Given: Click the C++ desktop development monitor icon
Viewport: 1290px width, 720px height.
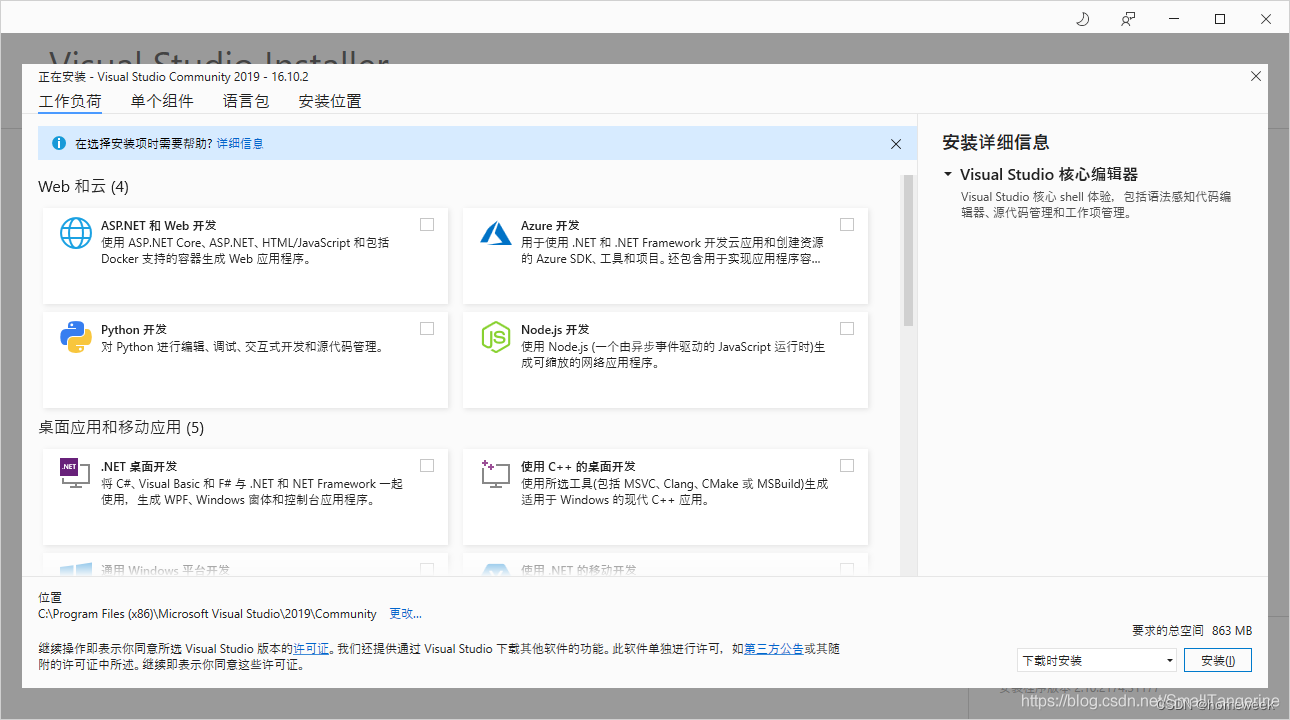Looking at the screenshot, I should (x=496, y=474).
